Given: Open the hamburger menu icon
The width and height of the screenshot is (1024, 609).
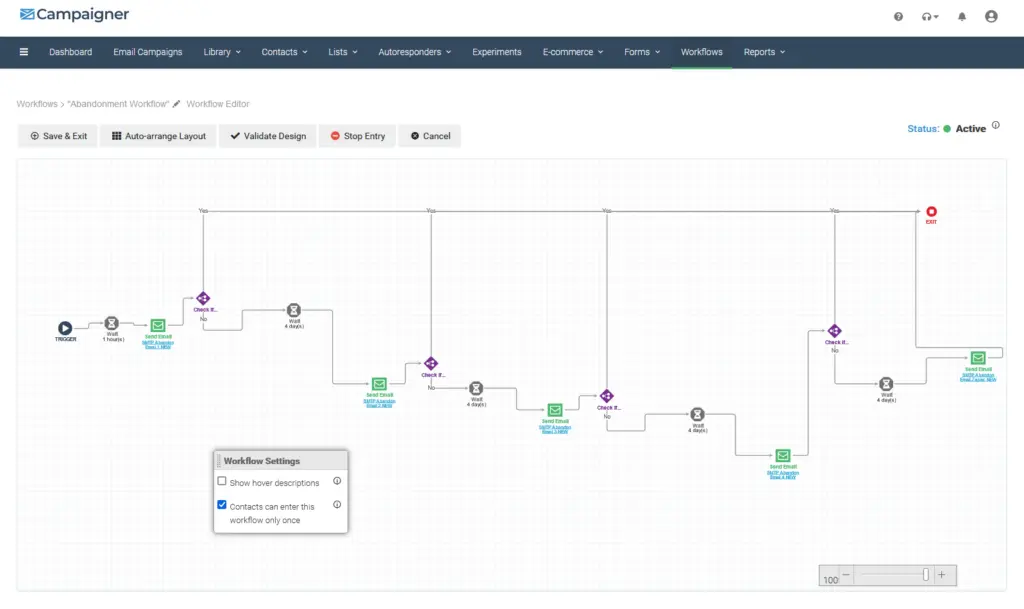Looking at the screenshot, I should point(24,52).
